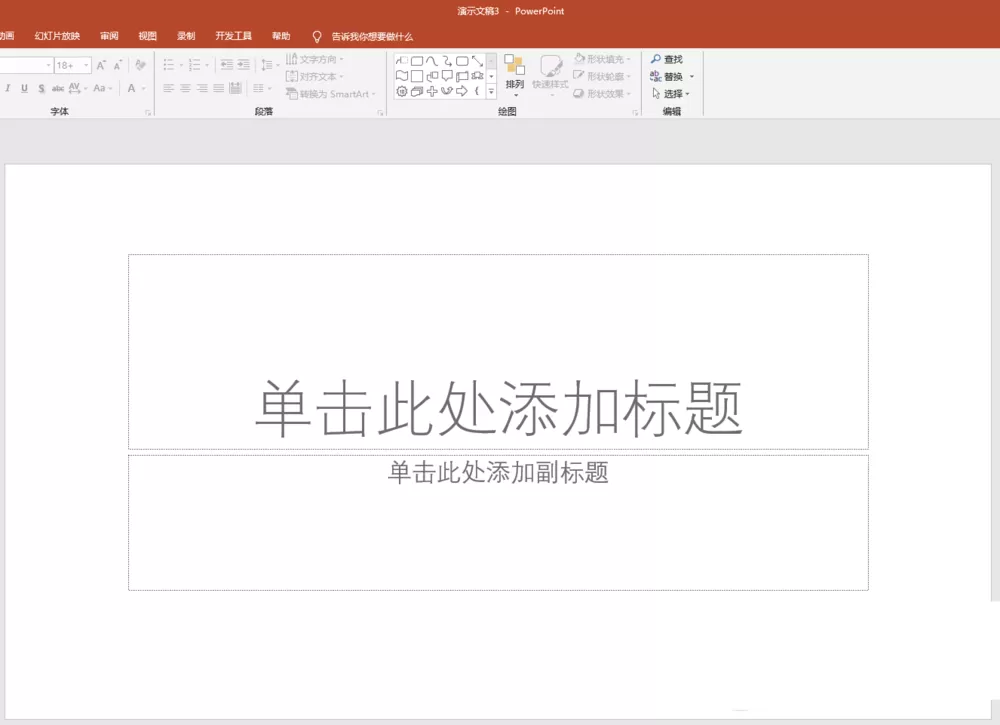Align text to the left

coord(168,88)
